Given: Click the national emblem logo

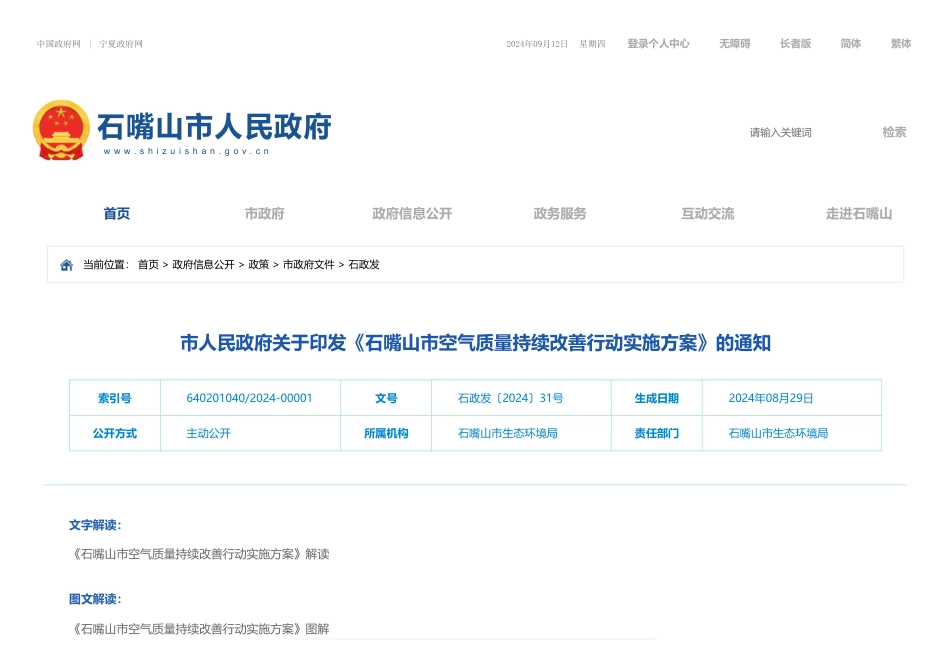Looking at the screenshot, I should 61,129.
